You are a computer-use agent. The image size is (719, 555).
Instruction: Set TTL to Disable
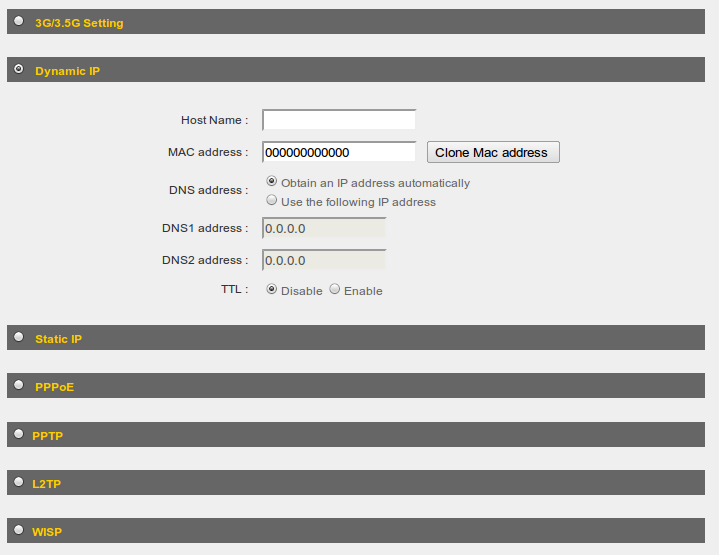(x=271, y=289)
